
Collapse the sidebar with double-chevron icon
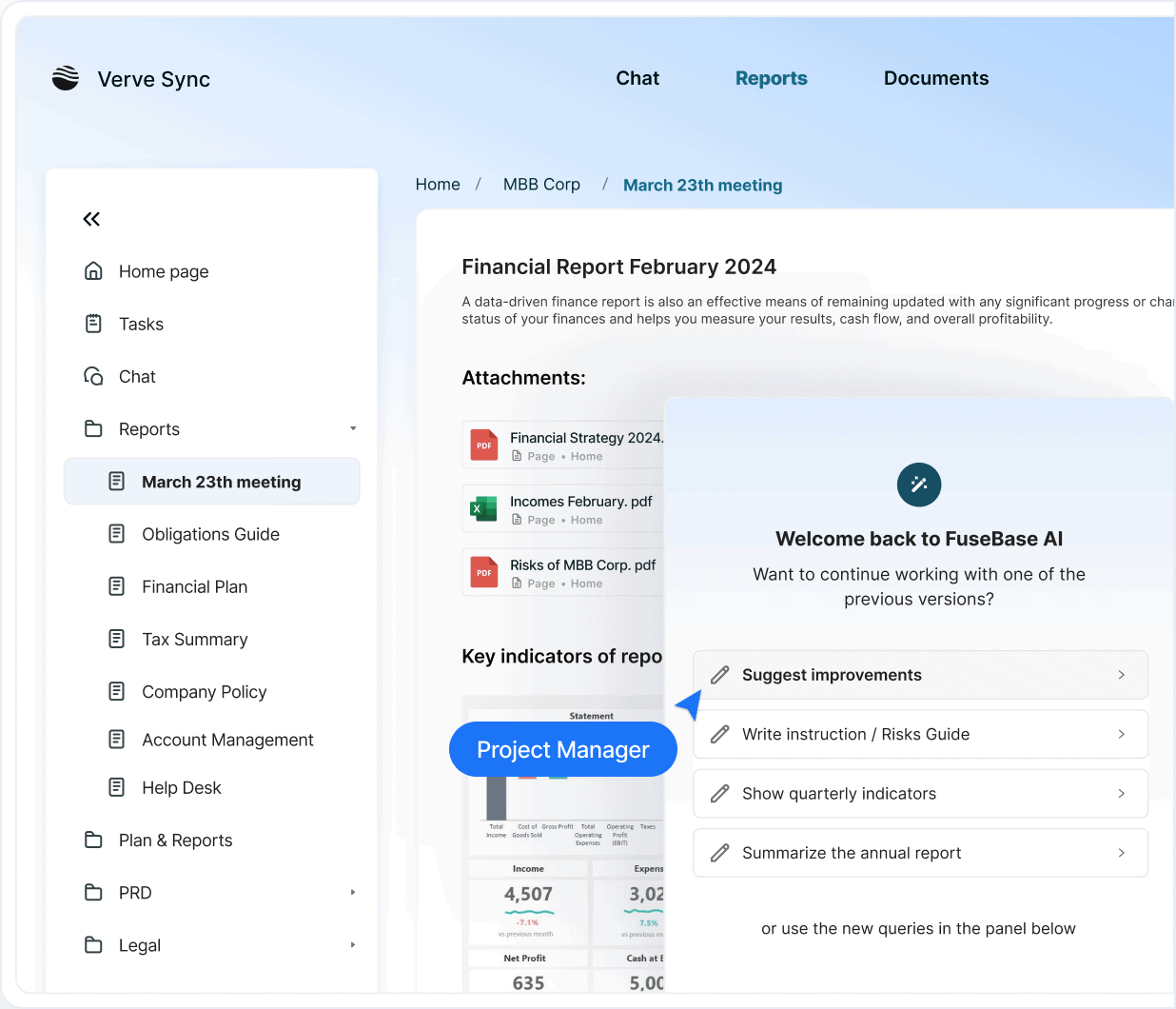91,219
